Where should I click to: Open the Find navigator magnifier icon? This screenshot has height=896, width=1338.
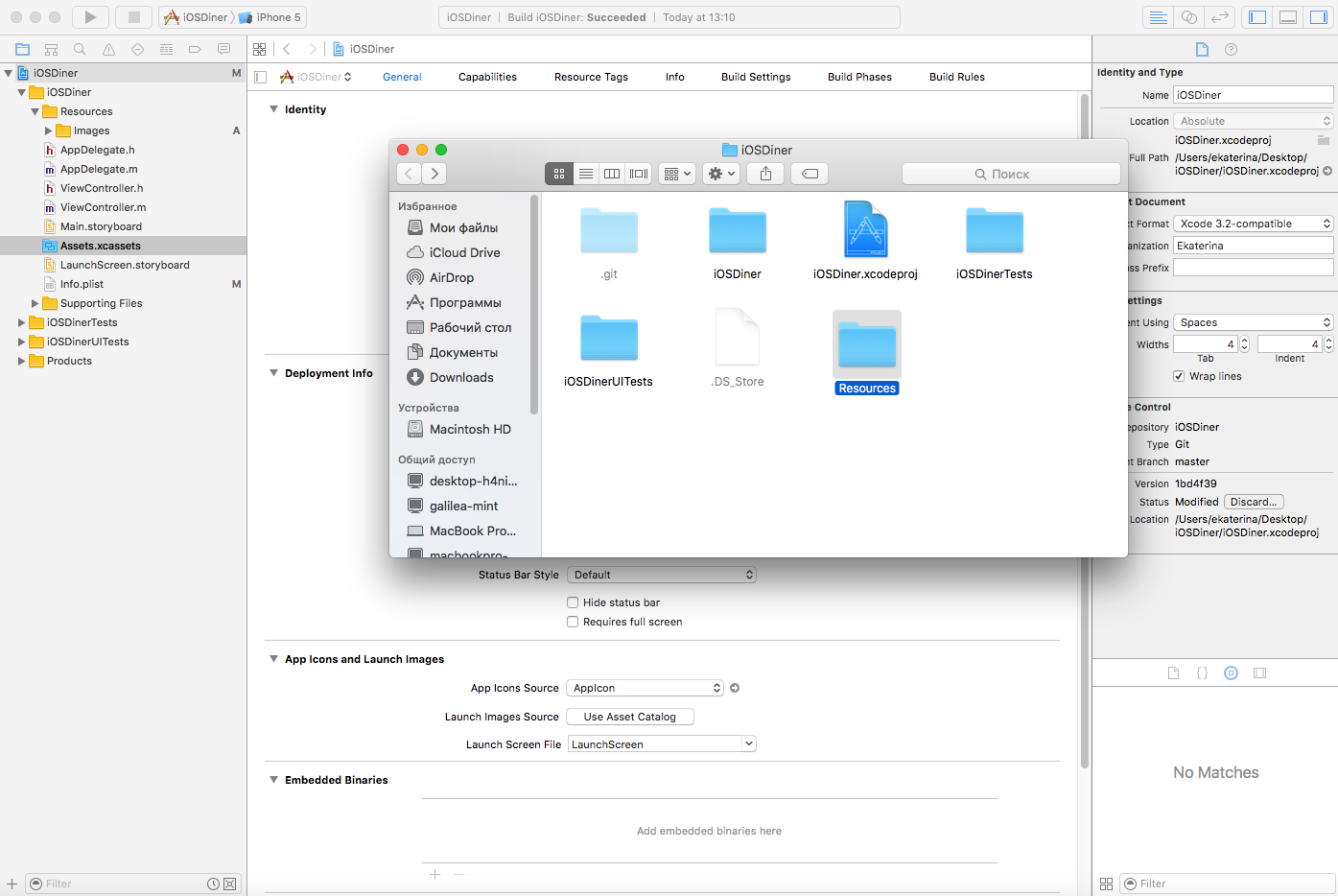coord(81,49)
